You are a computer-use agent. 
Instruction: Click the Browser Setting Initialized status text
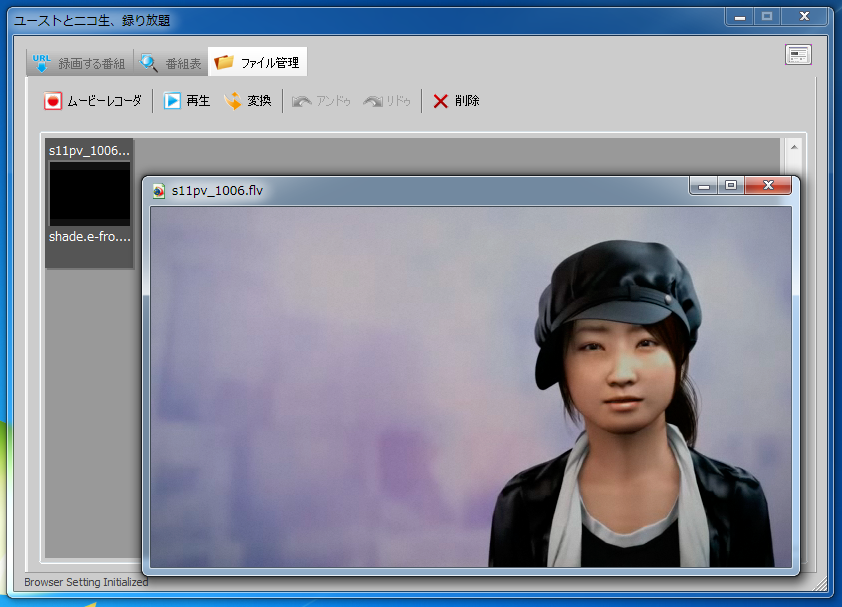pyautogui.click(x=86, y=582)
